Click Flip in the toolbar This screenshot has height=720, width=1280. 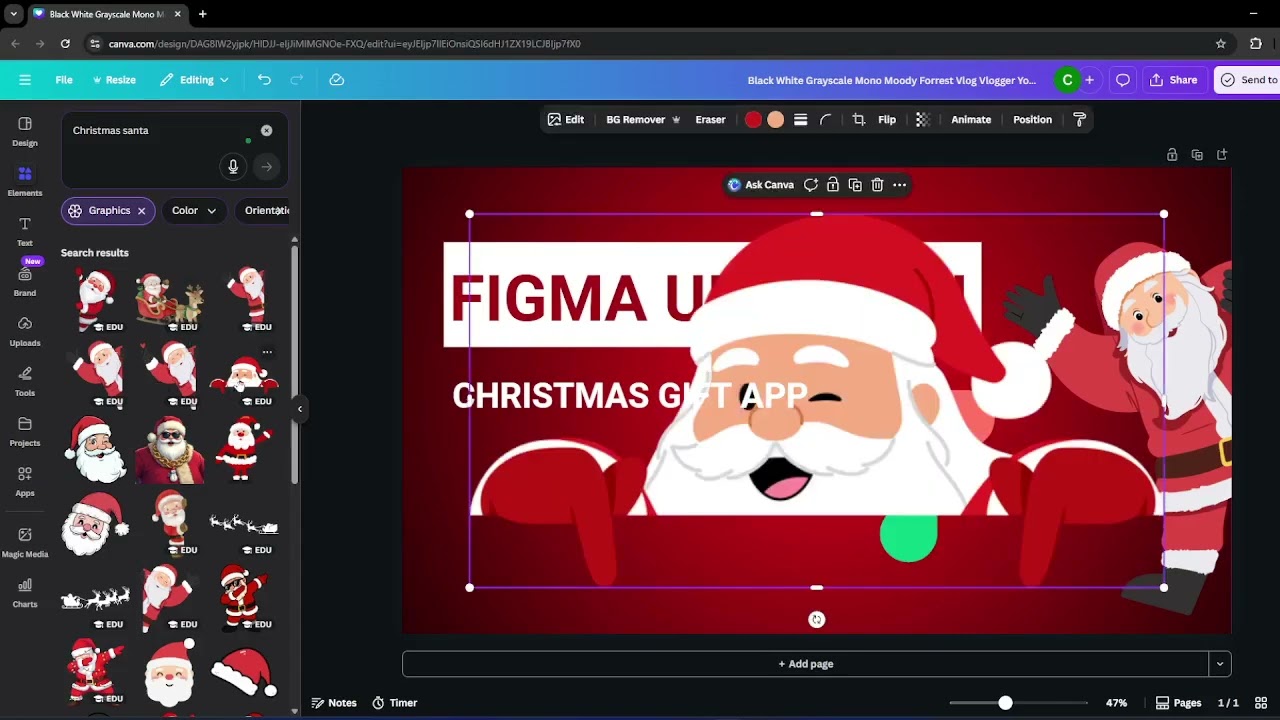coord(887,120)
